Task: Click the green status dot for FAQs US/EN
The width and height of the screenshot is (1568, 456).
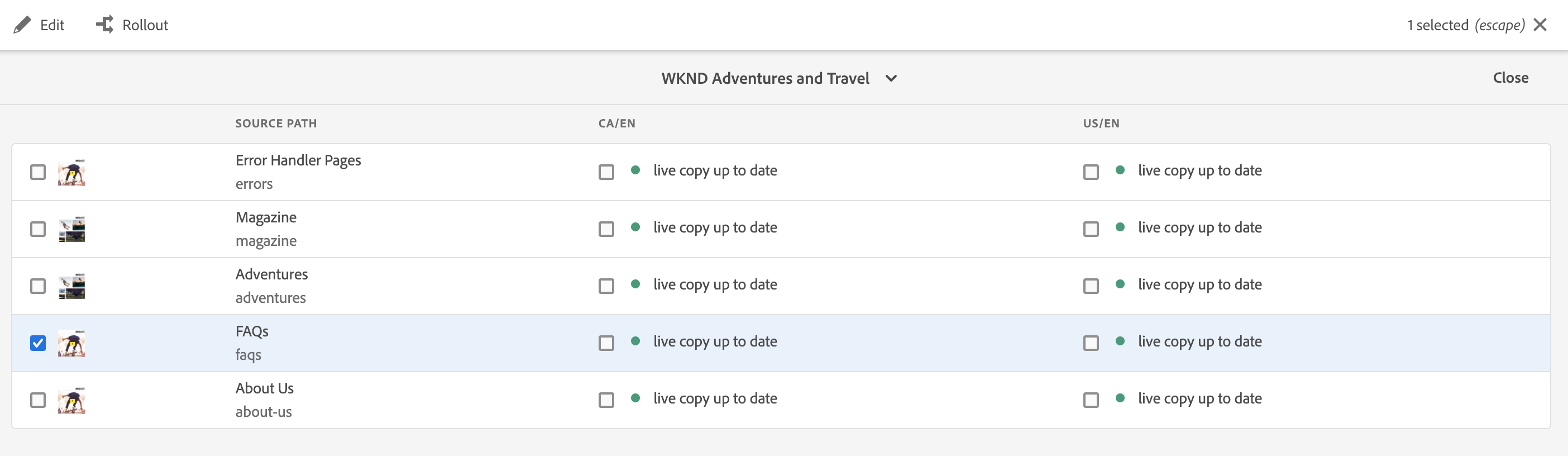Action: click(x=1120, y=341)
